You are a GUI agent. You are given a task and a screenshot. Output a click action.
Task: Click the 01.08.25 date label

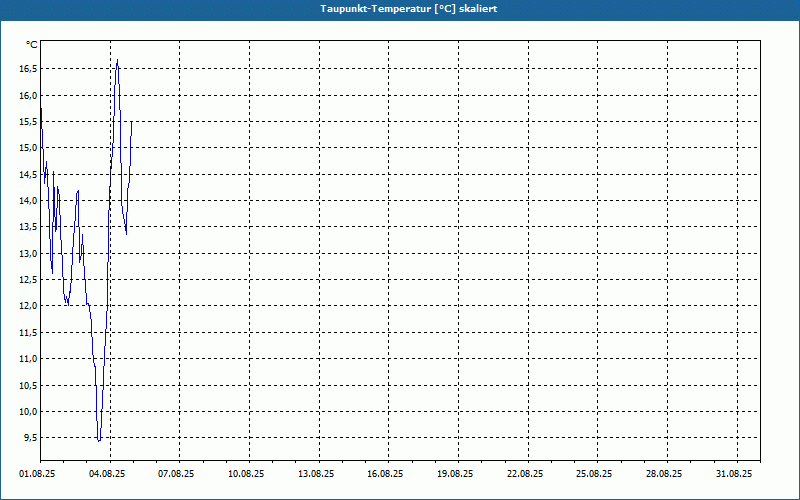(37, 474)
